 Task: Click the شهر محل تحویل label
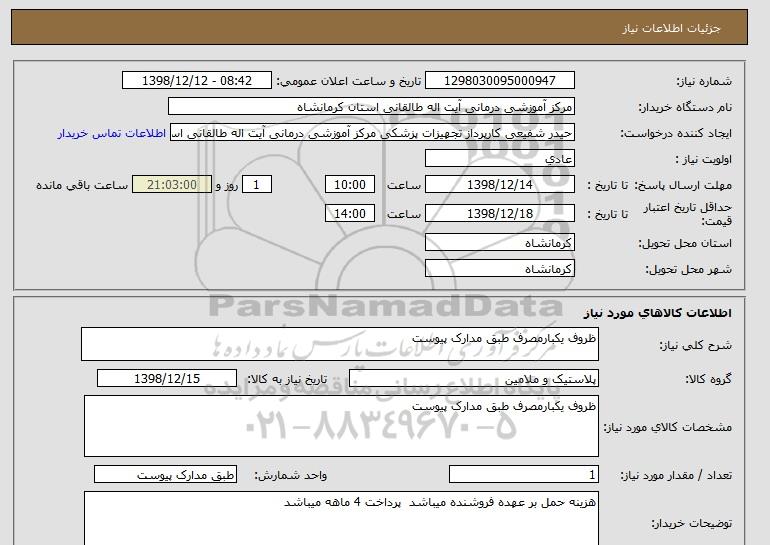pyautogui.click(x=688, y=269)
